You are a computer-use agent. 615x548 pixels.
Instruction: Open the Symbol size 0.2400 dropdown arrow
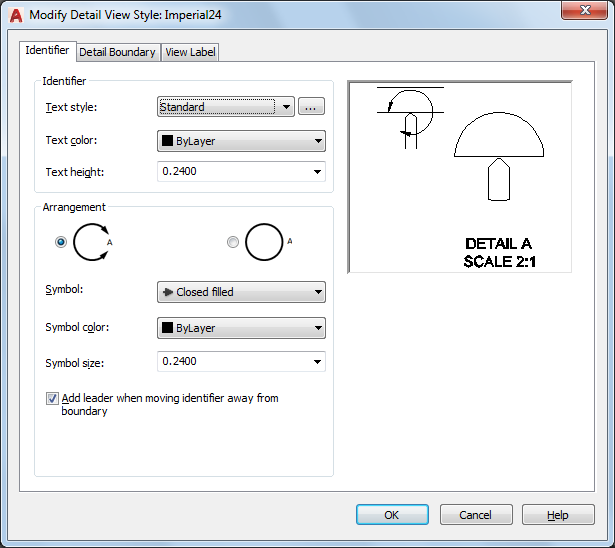pos(318,362)
